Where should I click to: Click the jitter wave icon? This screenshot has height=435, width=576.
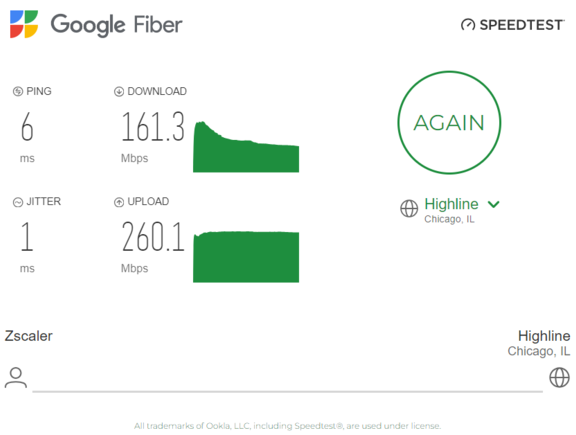point(18,202)
